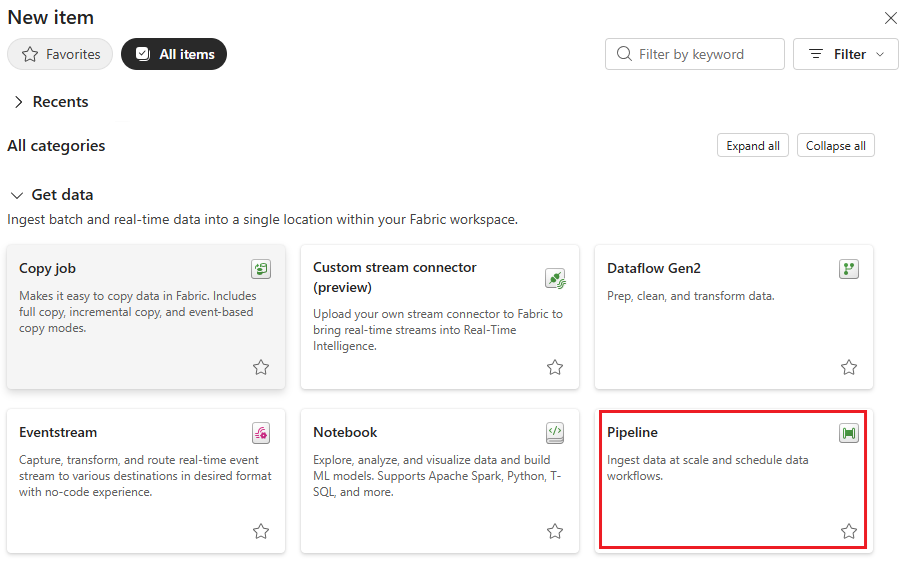This screenshot has width=905, height=563.
Task: Add Pipeline to favorites
Action: click(x=849, y=531)
